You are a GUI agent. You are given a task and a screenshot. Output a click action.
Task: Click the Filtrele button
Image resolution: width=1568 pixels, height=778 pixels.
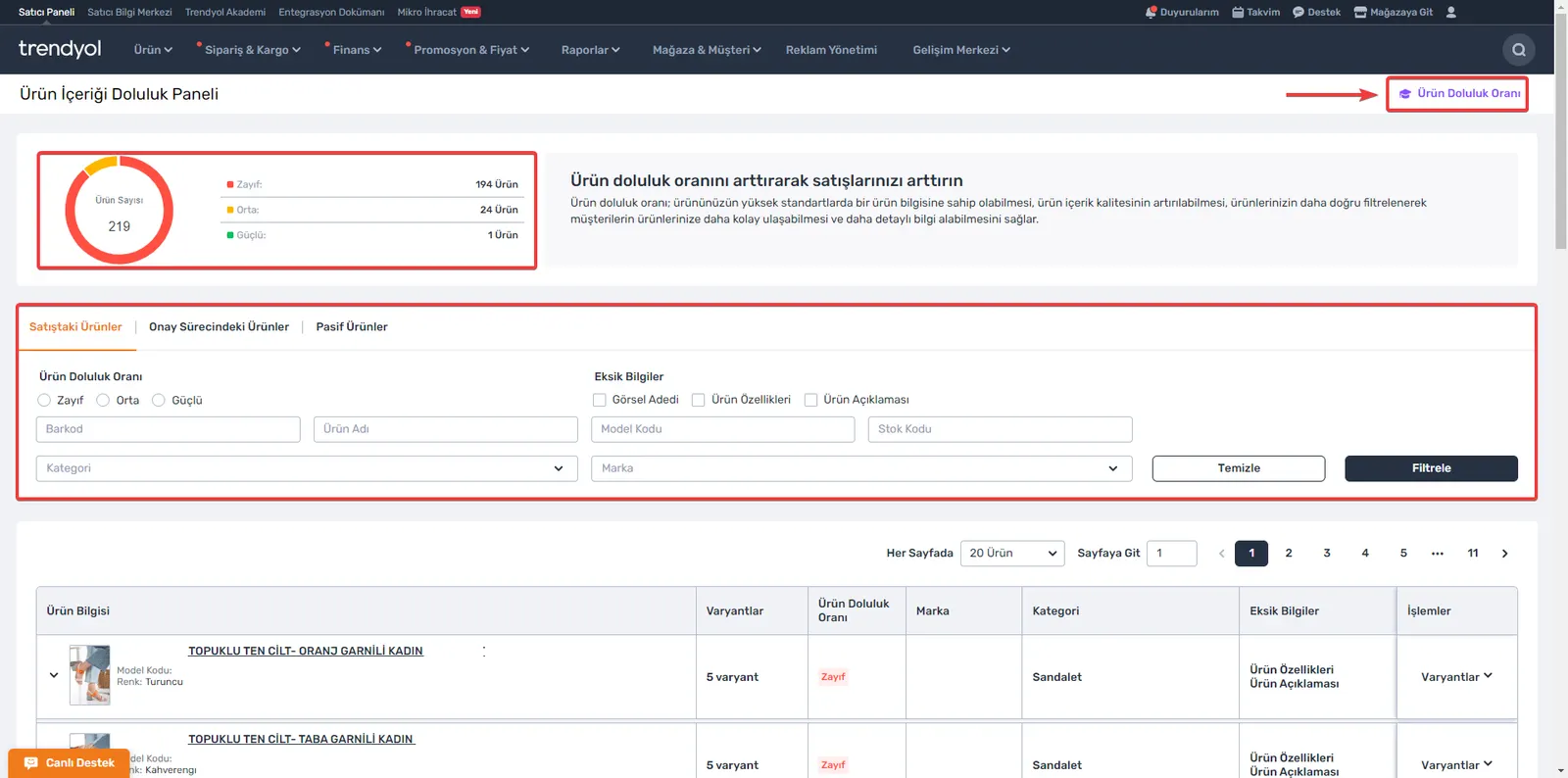tap(1431, 468)
